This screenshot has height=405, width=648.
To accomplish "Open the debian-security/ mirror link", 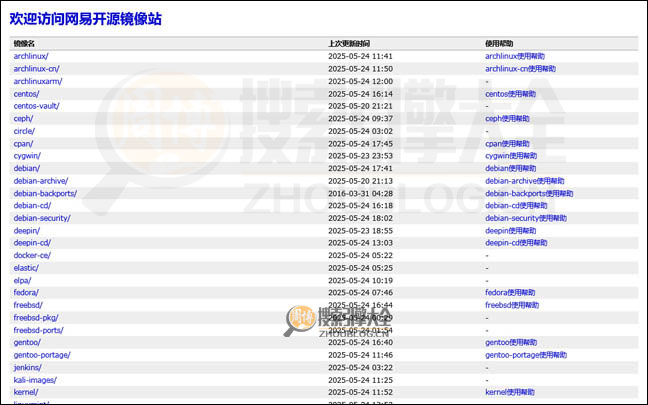I will 42,218.
